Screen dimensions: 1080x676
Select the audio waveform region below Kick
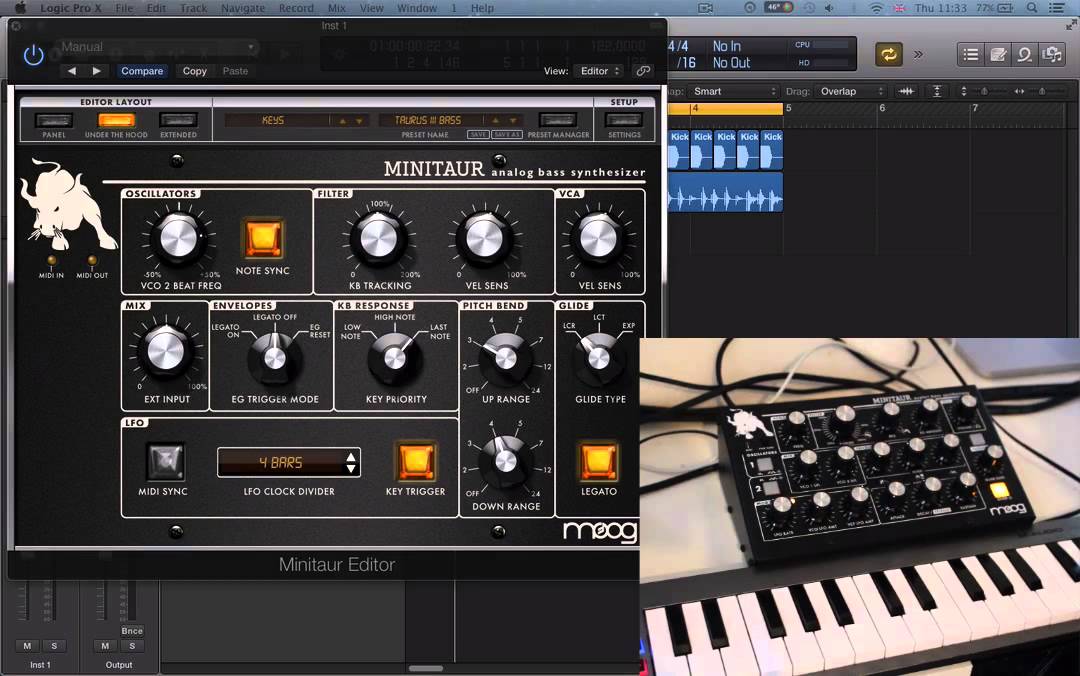pos(725,192)
